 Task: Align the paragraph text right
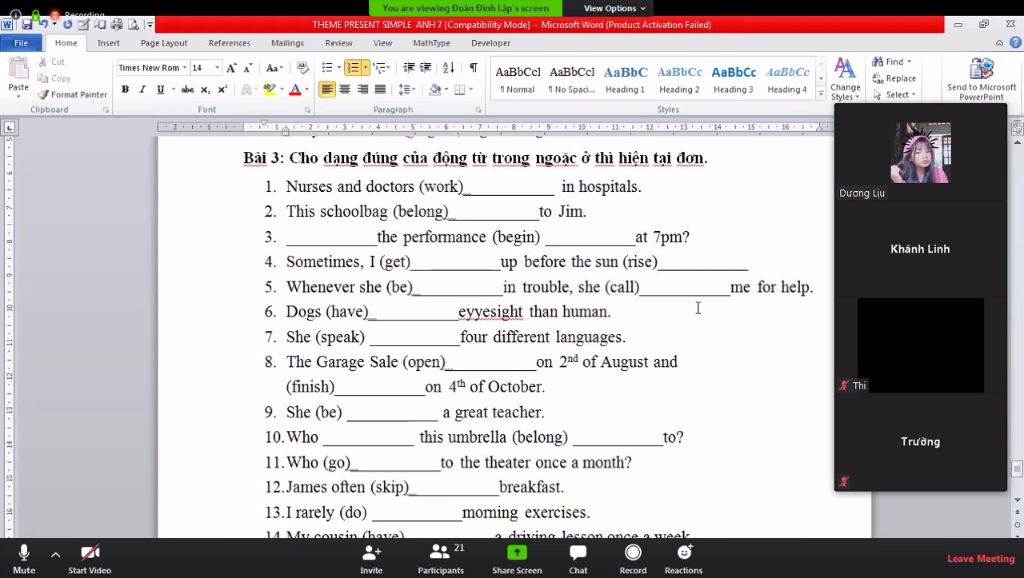362,89
